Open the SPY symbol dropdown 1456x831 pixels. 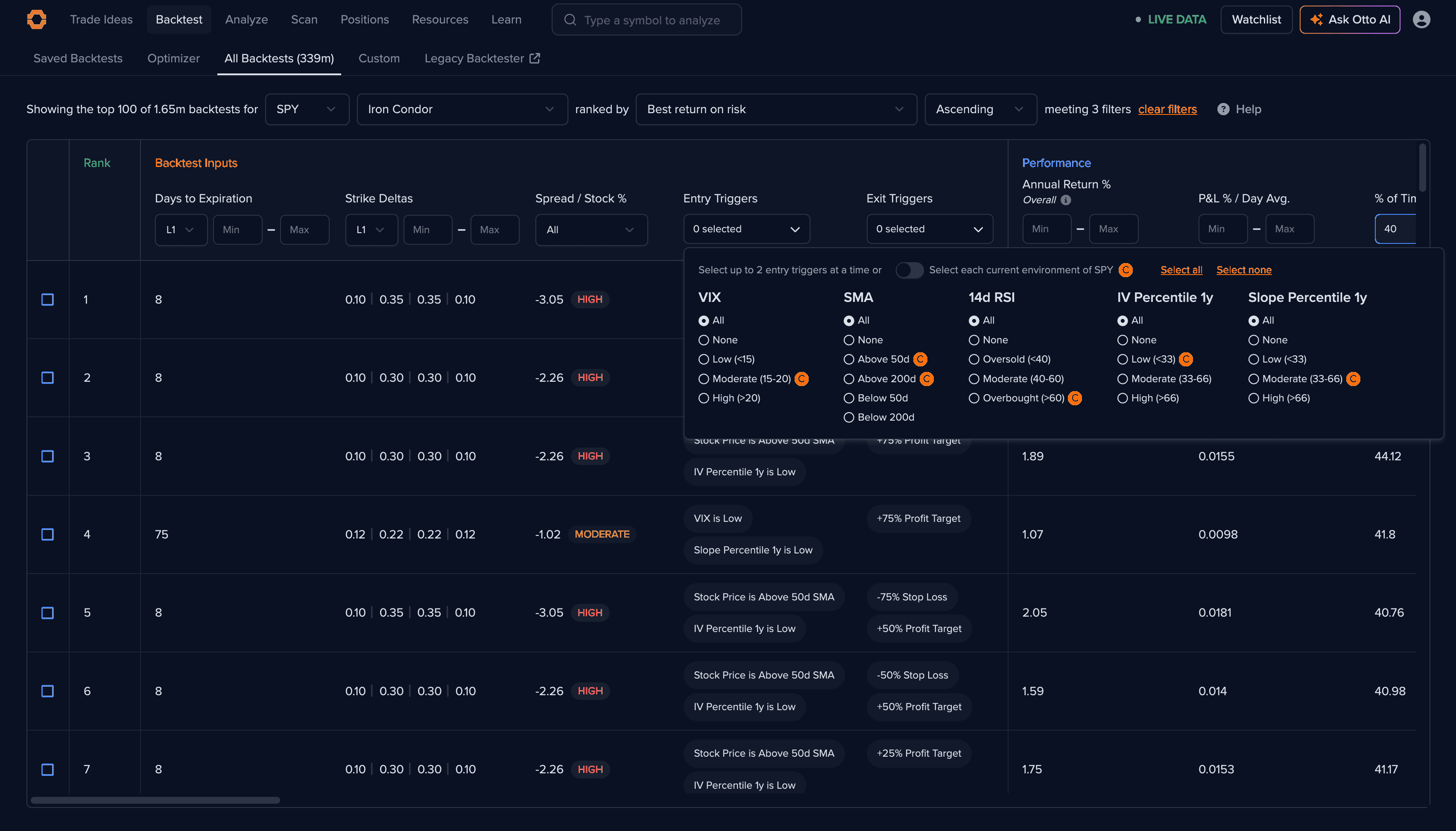click(x=307, y=109)
